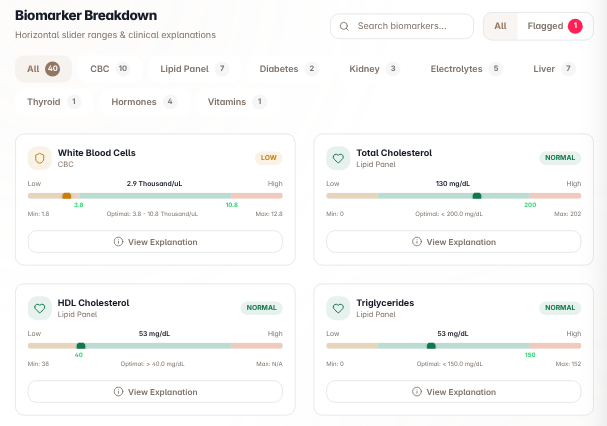View Explanation for HDL Cholesterol
Image resolution: width=607 pixels, height=426 pixels.
click(155, 392)
